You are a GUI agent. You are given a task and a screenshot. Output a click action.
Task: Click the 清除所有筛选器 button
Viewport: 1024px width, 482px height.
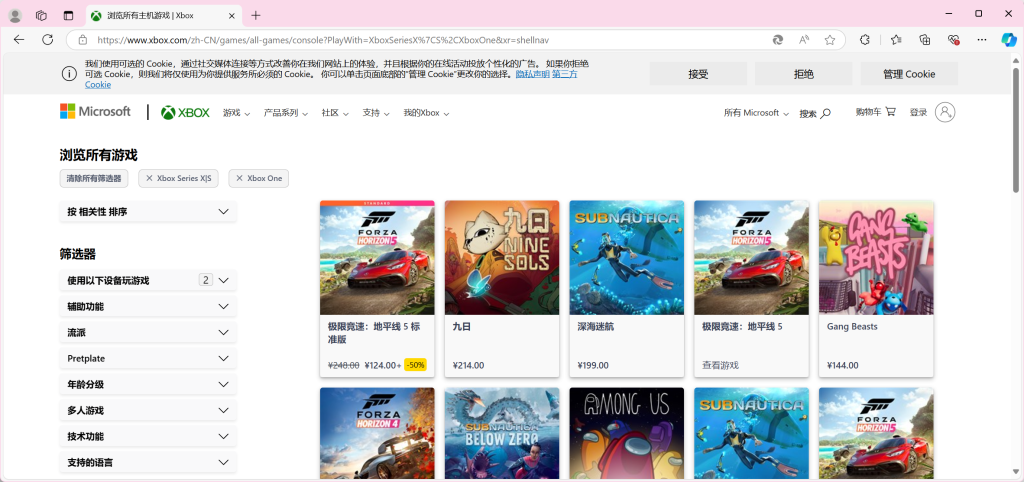click(94, 178)
